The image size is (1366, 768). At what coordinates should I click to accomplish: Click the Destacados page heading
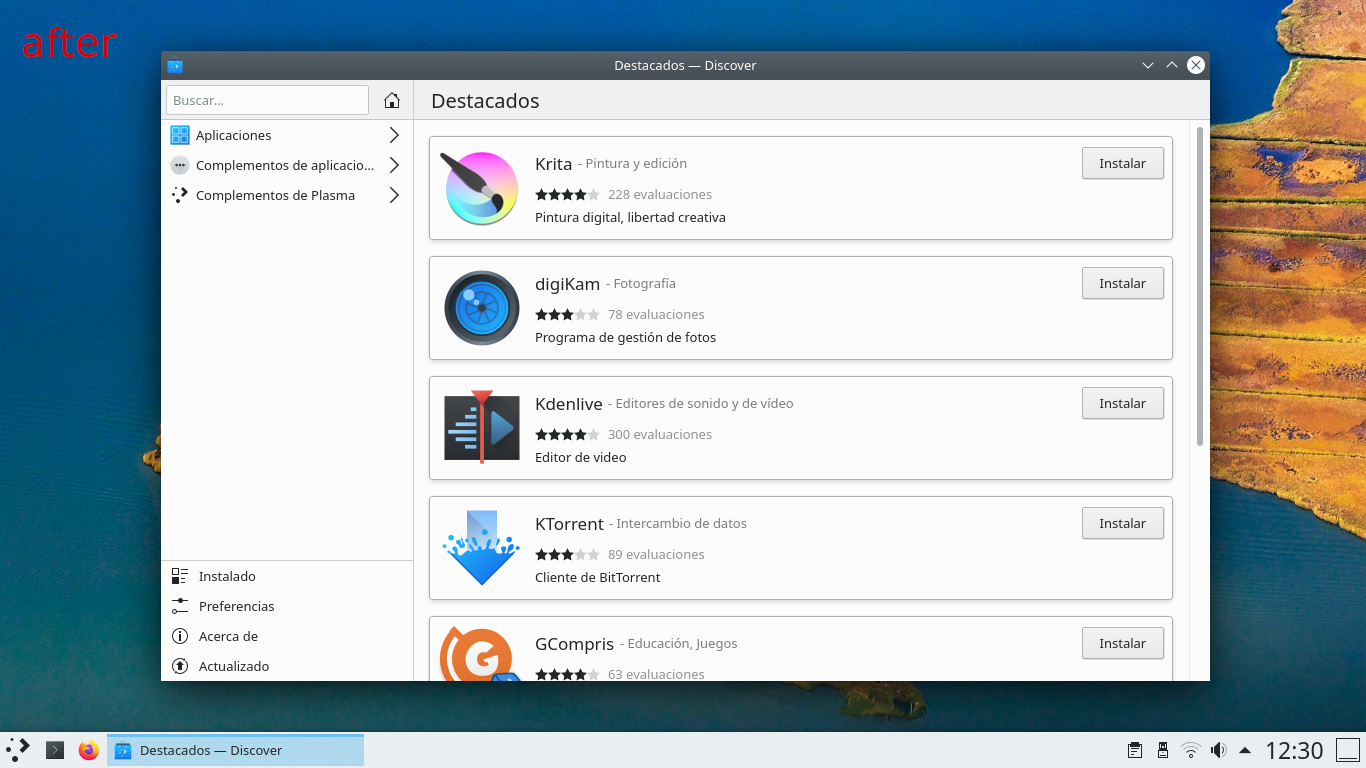click(484, 100)
